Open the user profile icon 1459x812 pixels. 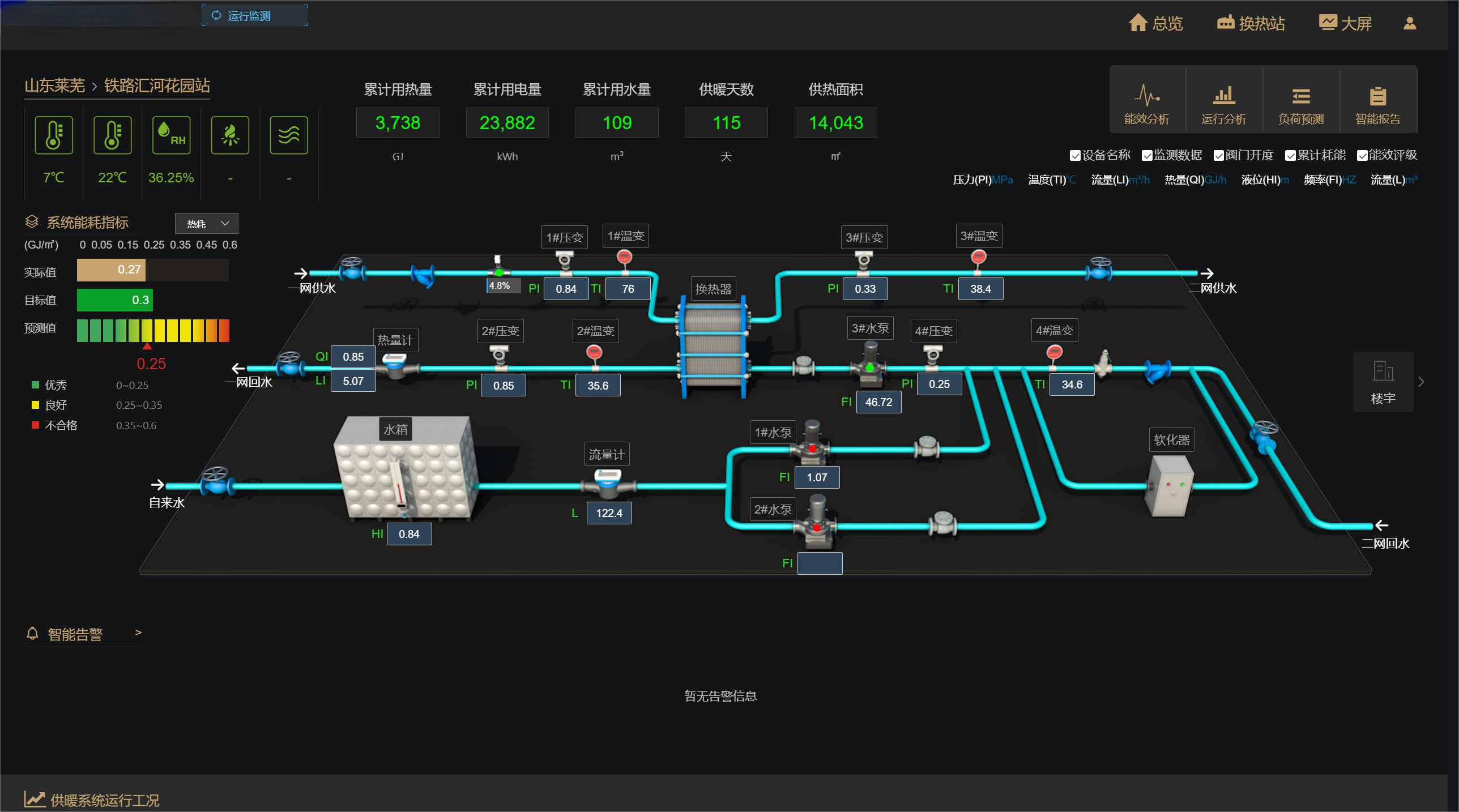click(x=1410, y=23)
